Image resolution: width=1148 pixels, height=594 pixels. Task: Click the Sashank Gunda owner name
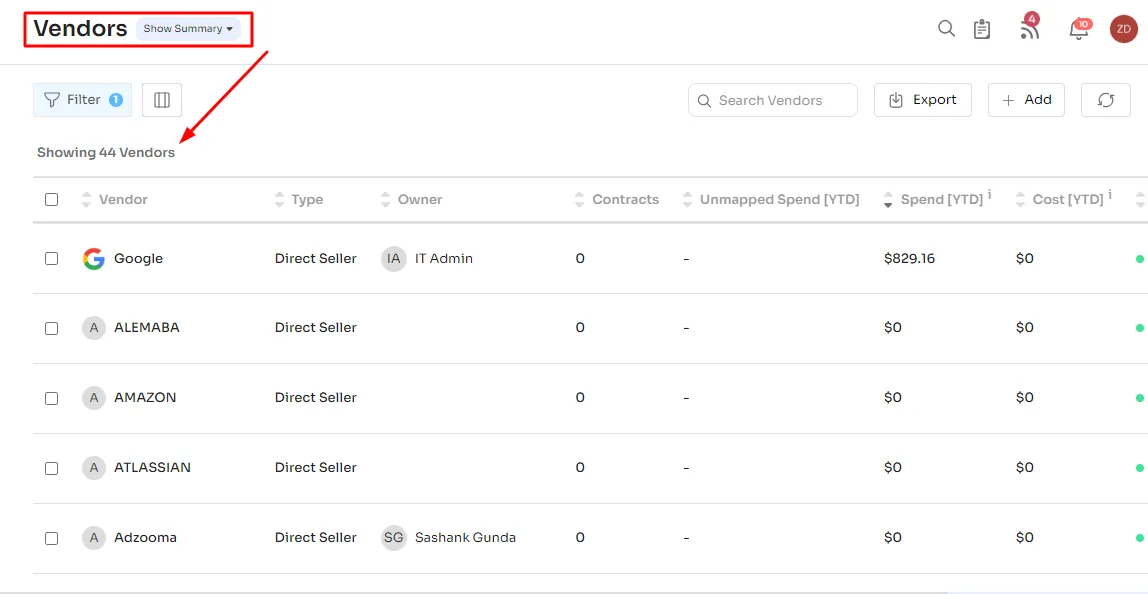[465, 538]
